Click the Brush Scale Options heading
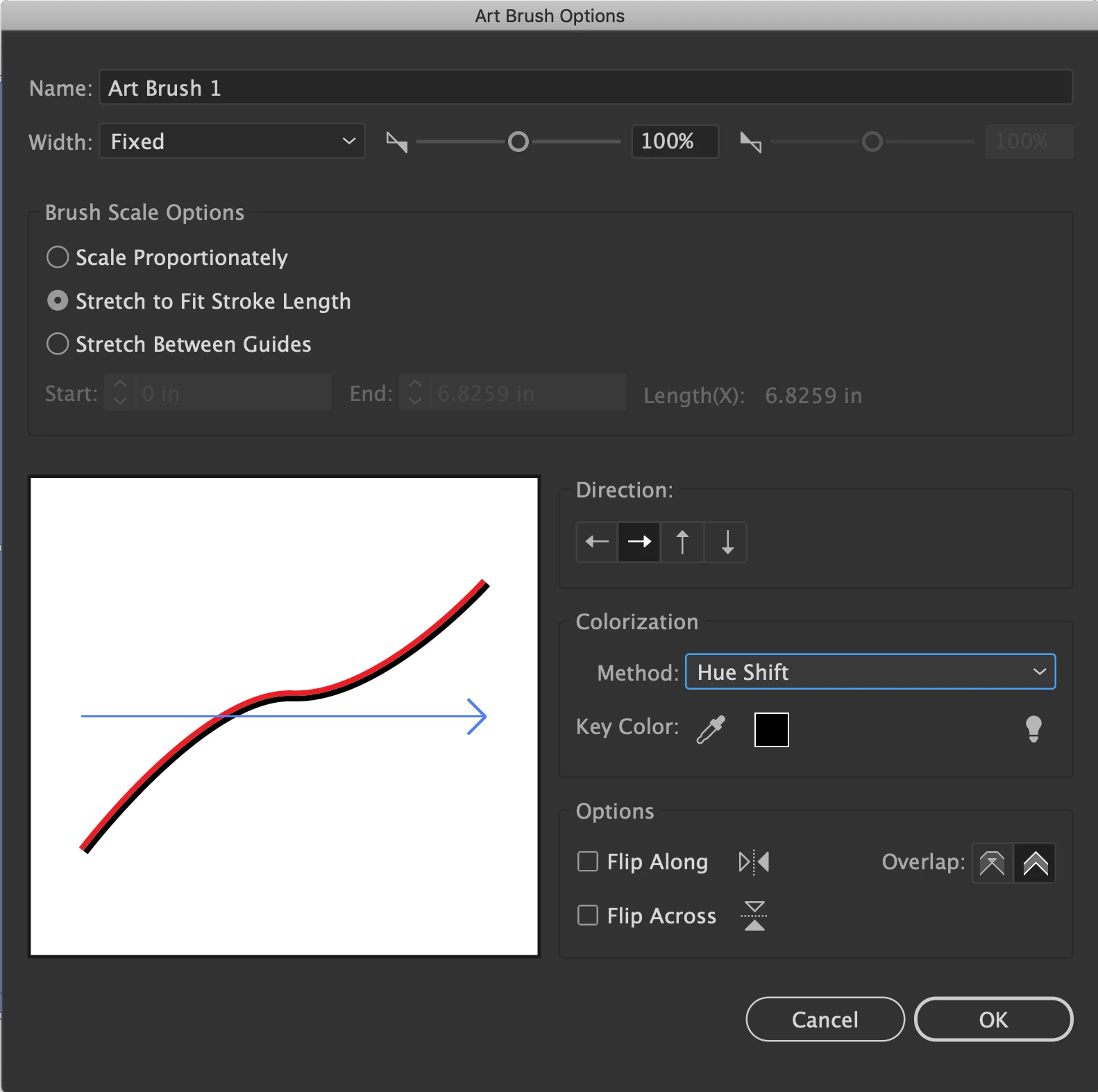Image resolution: width=1098 pixels, height=1092 pixels. click(x=144, y=212)
